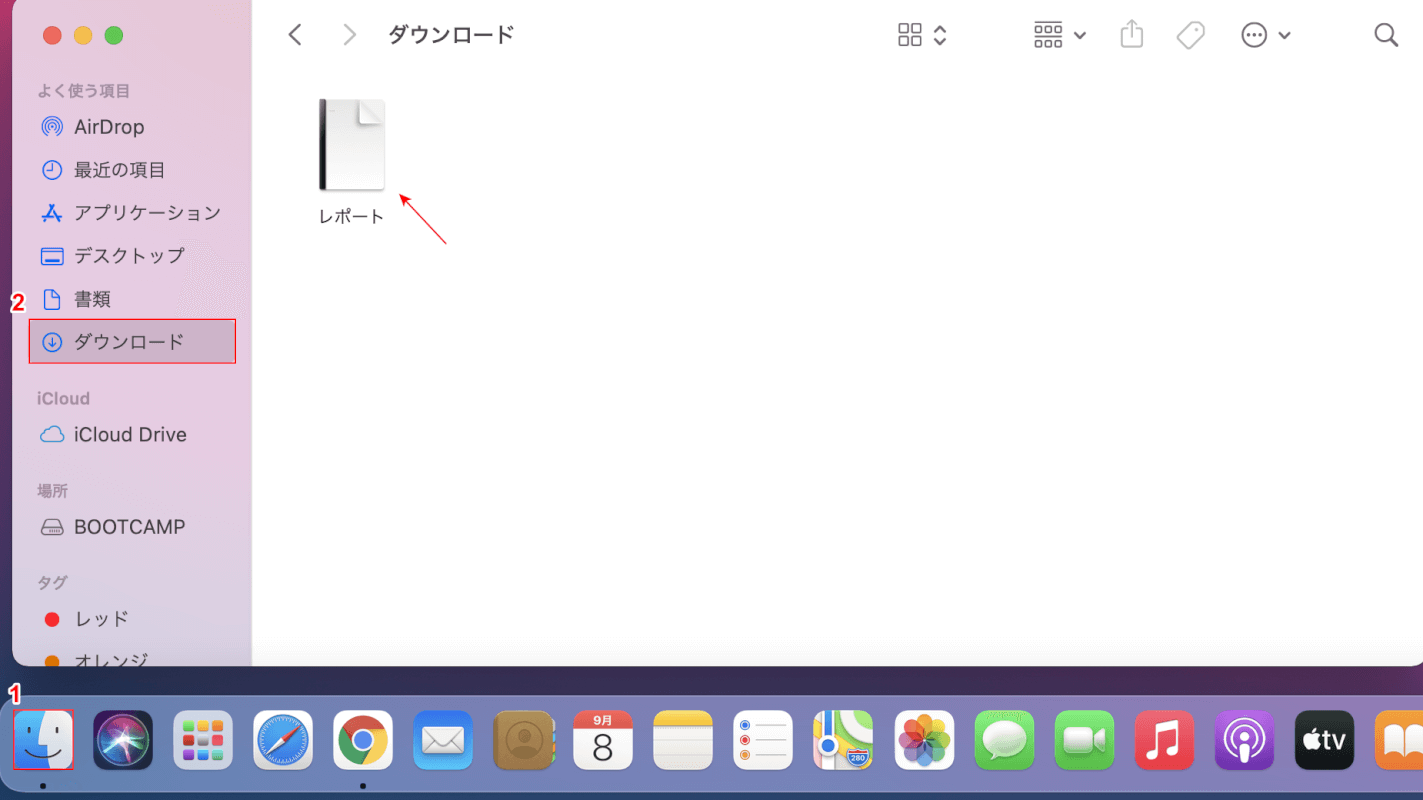Open Notes app in Dock
Image resolution: width=1423 pixels, height=800 pixels.
[x=683, y=740]
